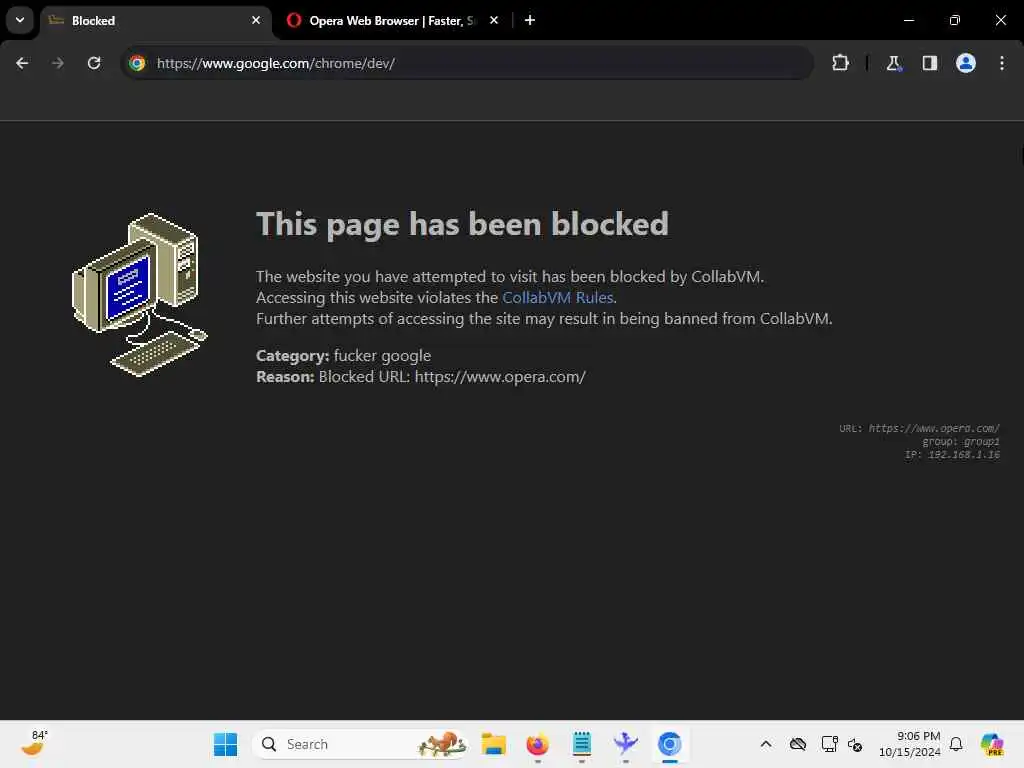Switch to Chrome Dev taskbar icon
The image size is (1024, 768).
pos(669,744)
